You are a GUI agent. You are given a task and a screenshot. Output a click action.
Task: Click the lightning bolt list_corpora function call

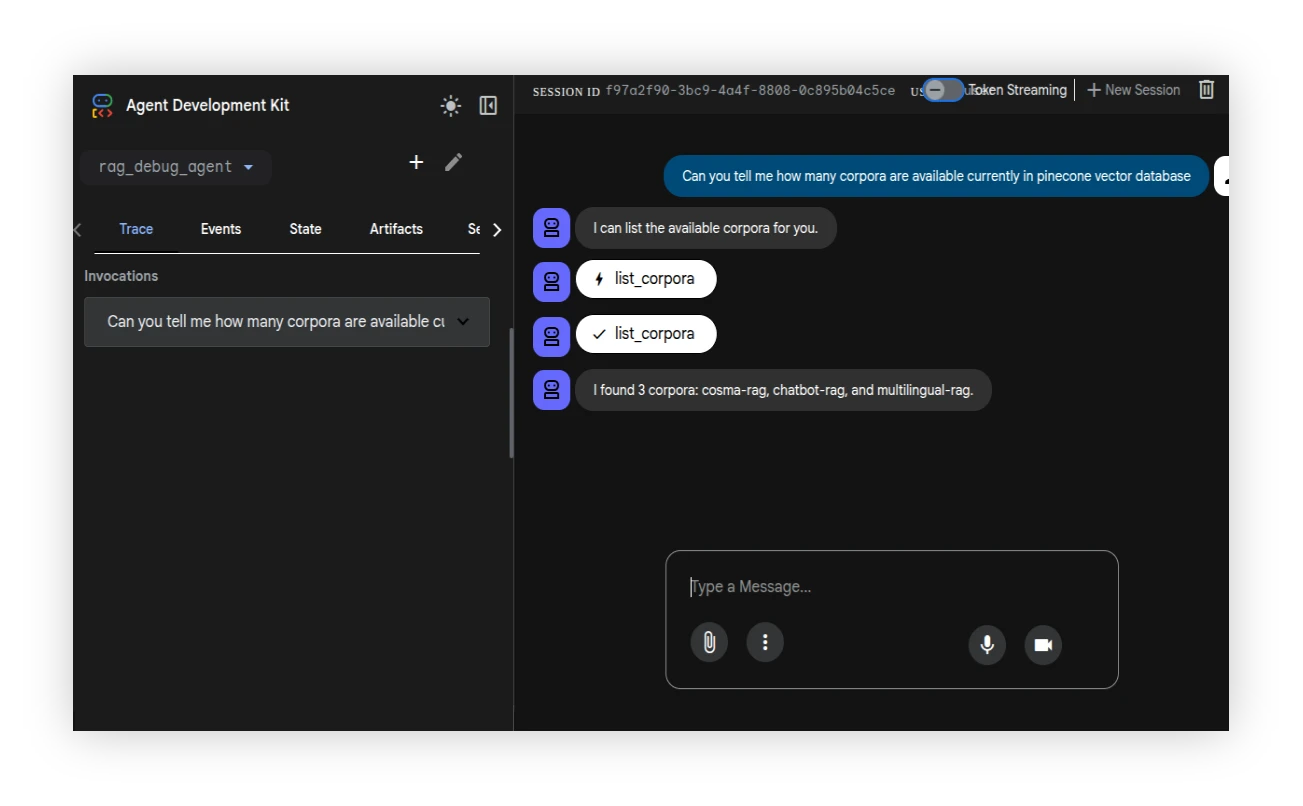[x=646, y=279]
